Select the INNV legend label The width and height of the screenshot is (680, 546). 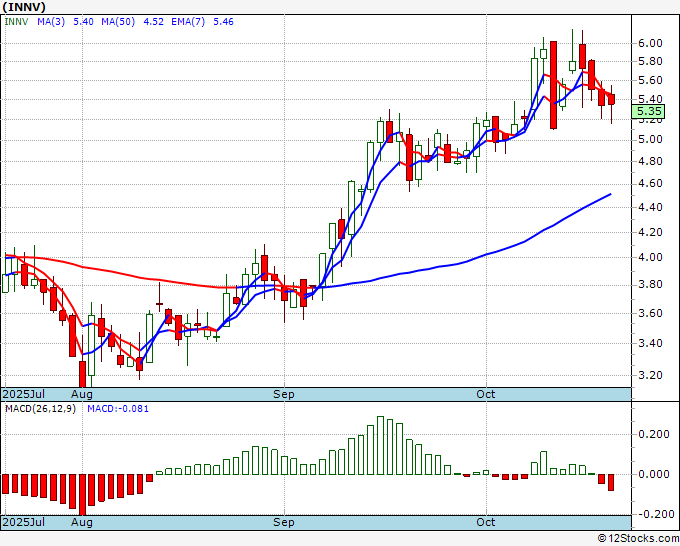coord(16,22)
